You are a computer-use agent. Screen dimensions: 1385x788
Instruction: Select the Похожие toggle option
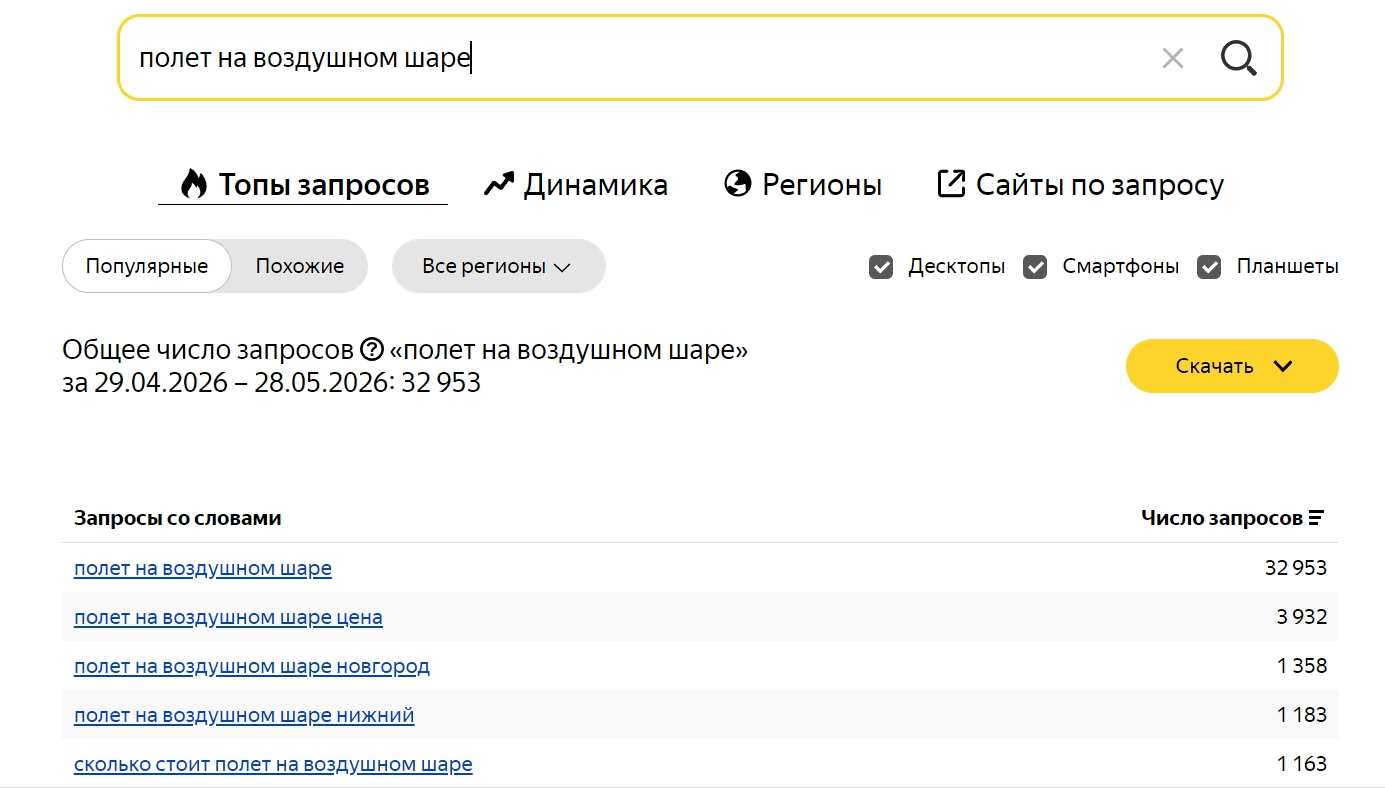(300, 266)
